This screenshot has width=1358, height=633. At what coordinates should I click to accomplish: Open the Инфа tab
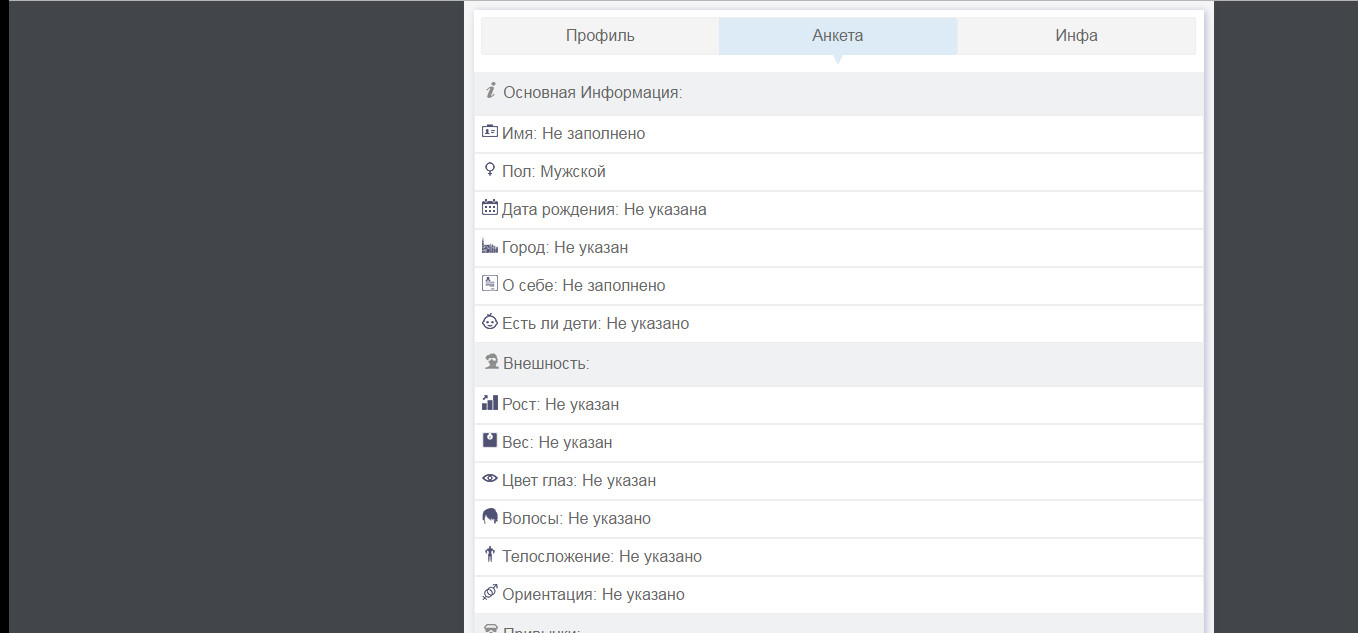pos(1076,36)
